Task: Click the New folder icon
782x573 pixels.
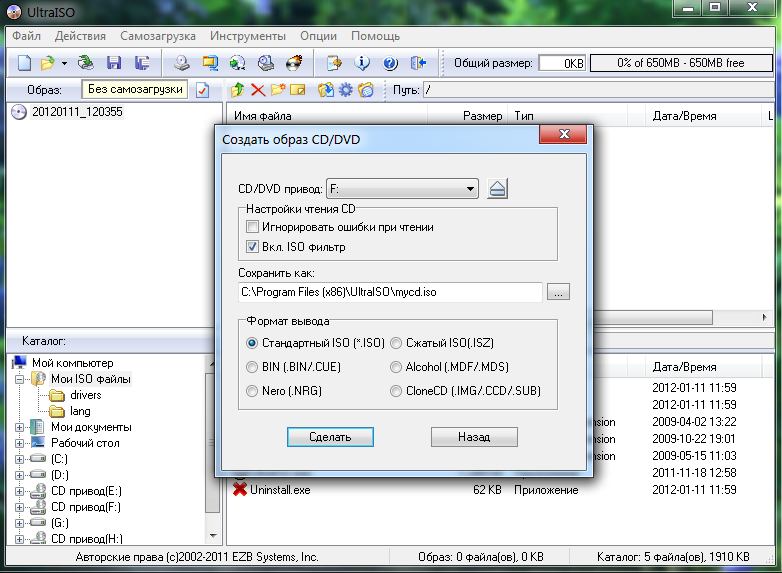Action: pyautogui.click(x=278, y=90)
